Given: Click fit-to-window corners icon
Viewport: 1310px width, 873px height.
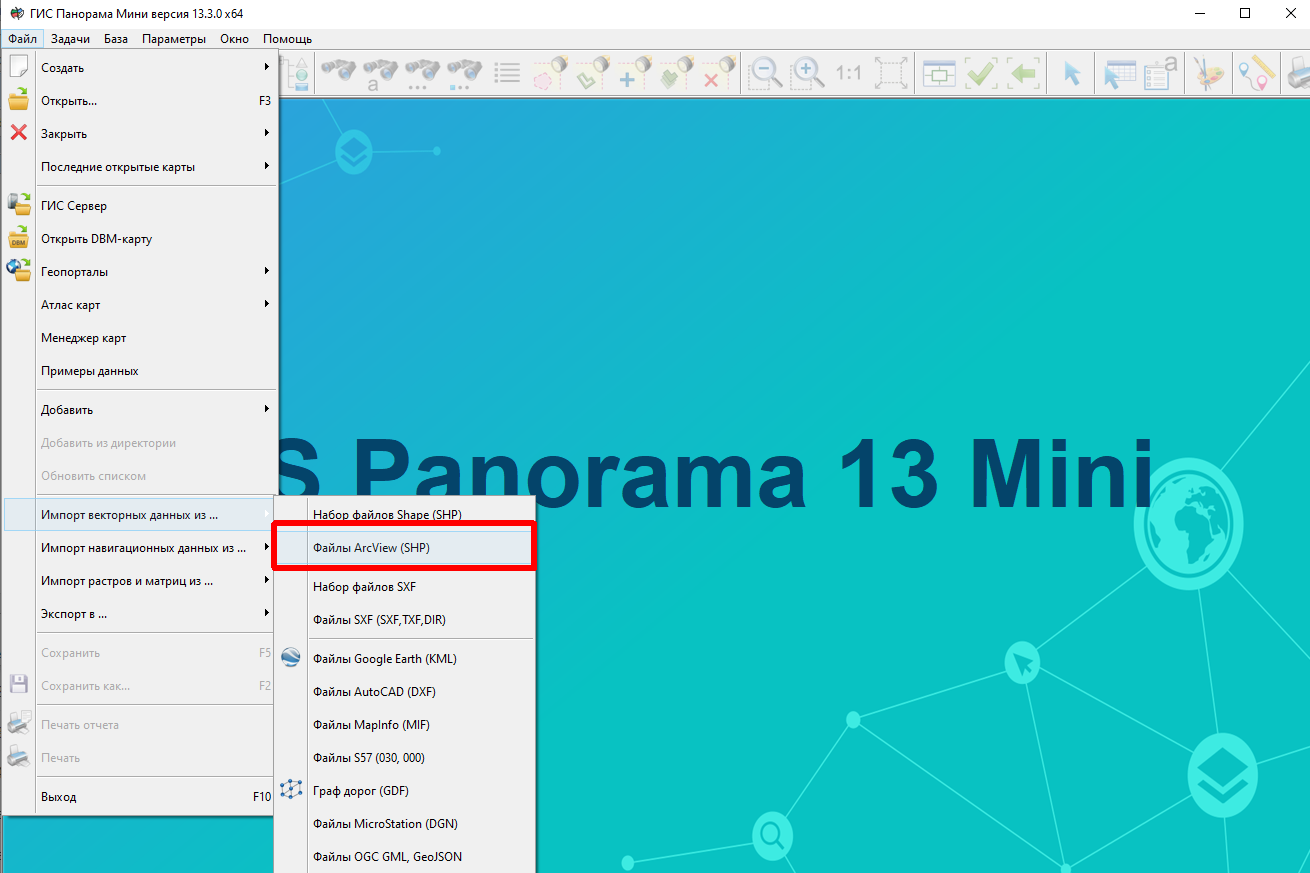Looking at the screenshot, I should coord(891,72).
